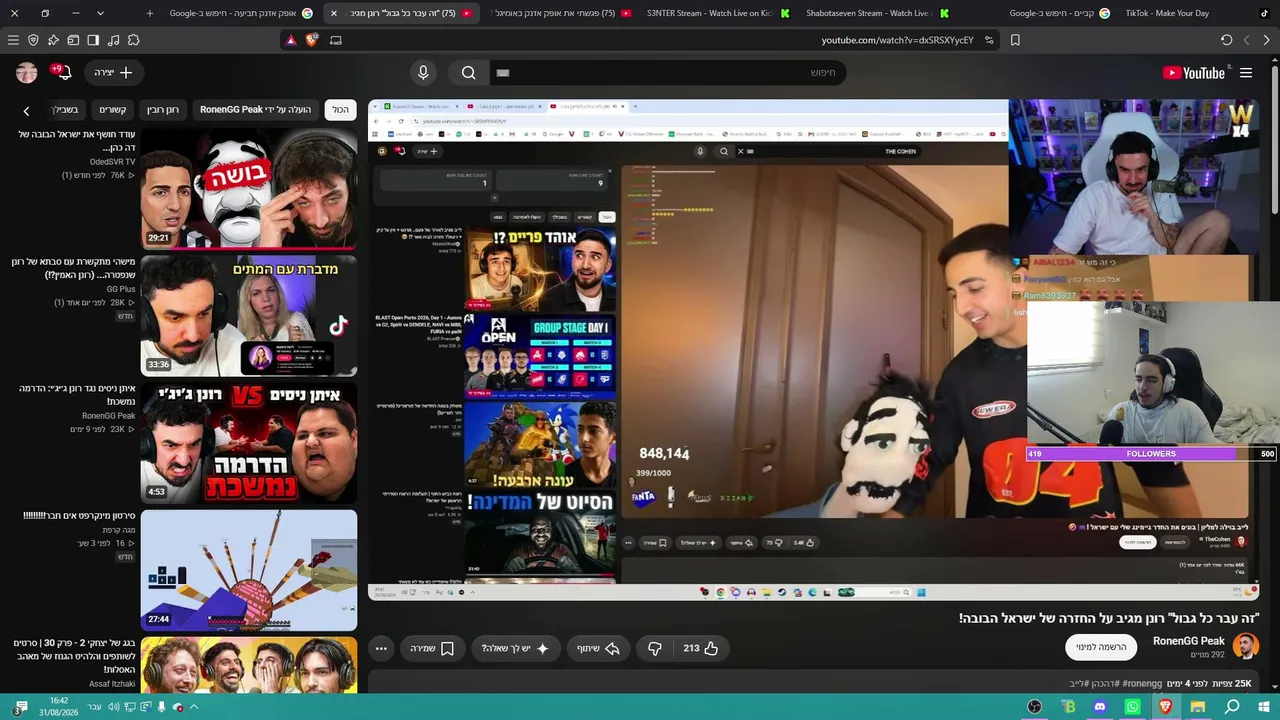This screenshot has height=720, width=1280.
Task: Open the browser main hamburger menu
Action: click(13, 40)
